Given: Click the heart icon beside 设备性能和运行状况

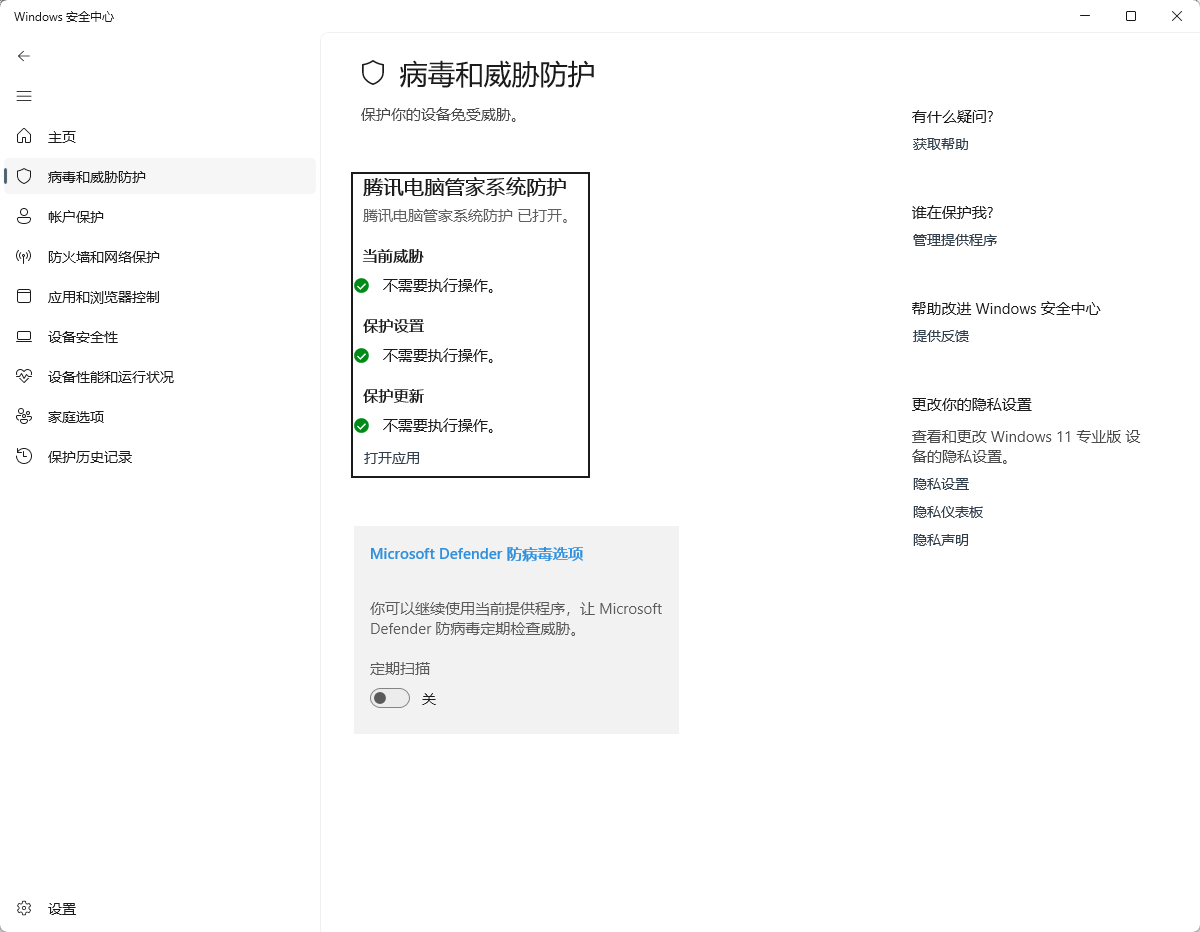Looking at the screenshot, I should click(24, 377).
